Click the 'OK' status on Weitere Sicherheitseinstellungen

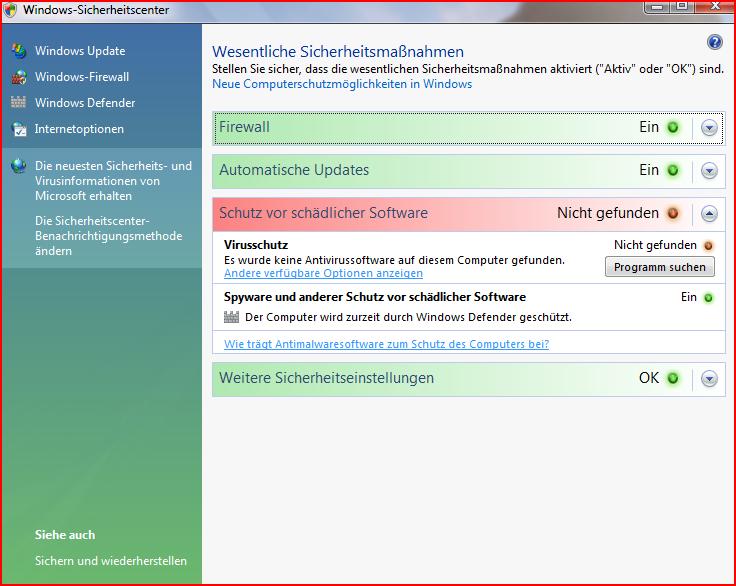(649, 378)
